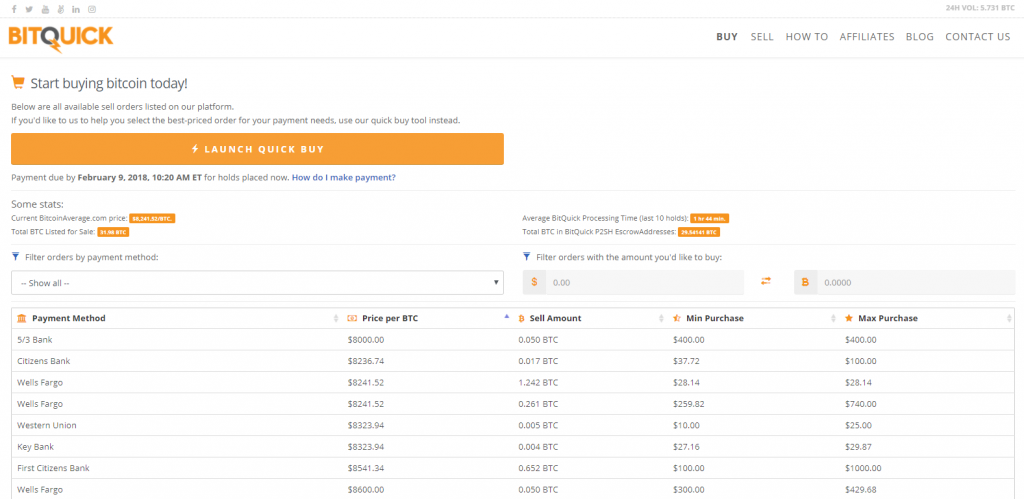Open the Instagram icon
1024x499 pixels.
92,9
